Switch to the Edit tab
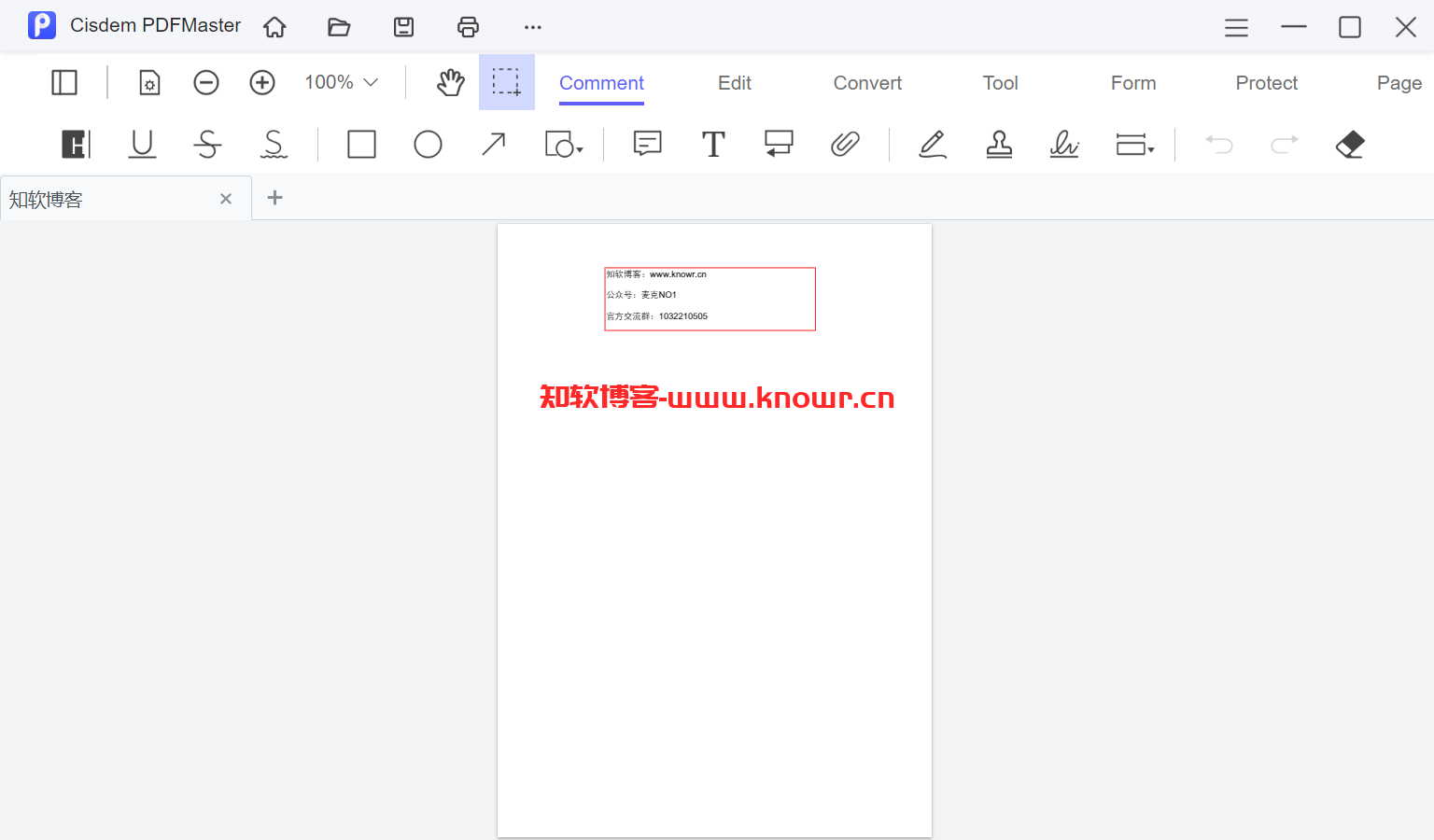Screen dimensions: 1434x840 click(735, 83)
